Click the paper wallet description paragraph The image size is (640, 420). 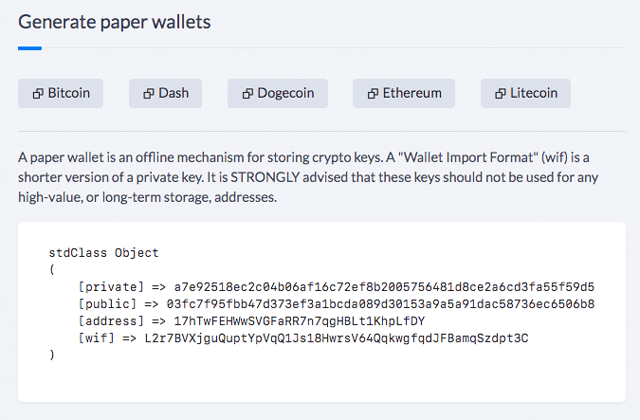308,177
